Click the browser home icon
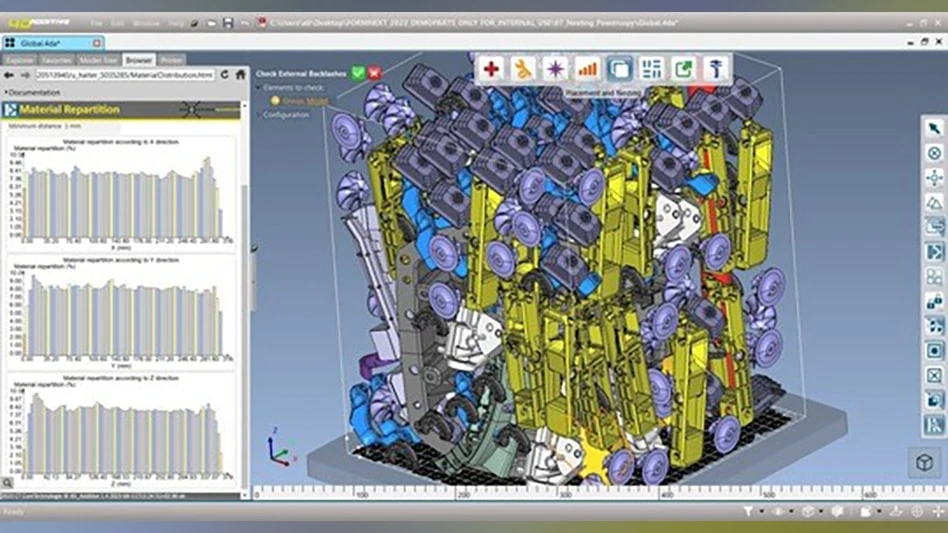Screen dimensions: 948x533 coord(240,74)
